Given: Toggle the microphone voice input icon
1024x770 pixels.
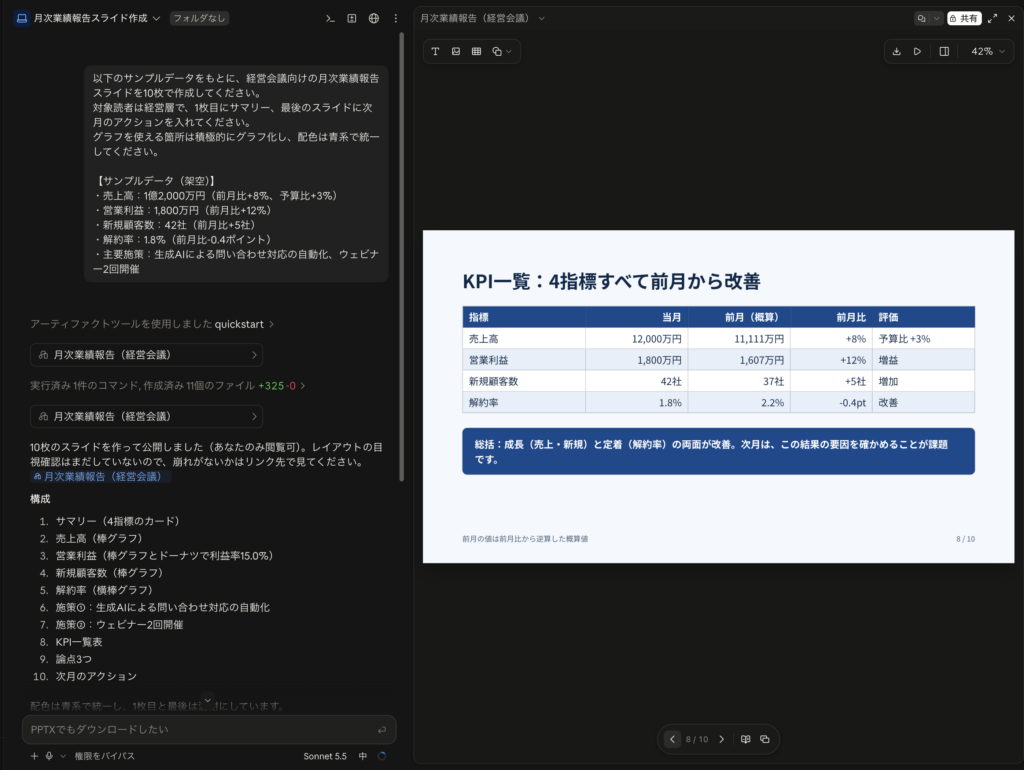Looking at the screenshot, I should click(49, 756).
